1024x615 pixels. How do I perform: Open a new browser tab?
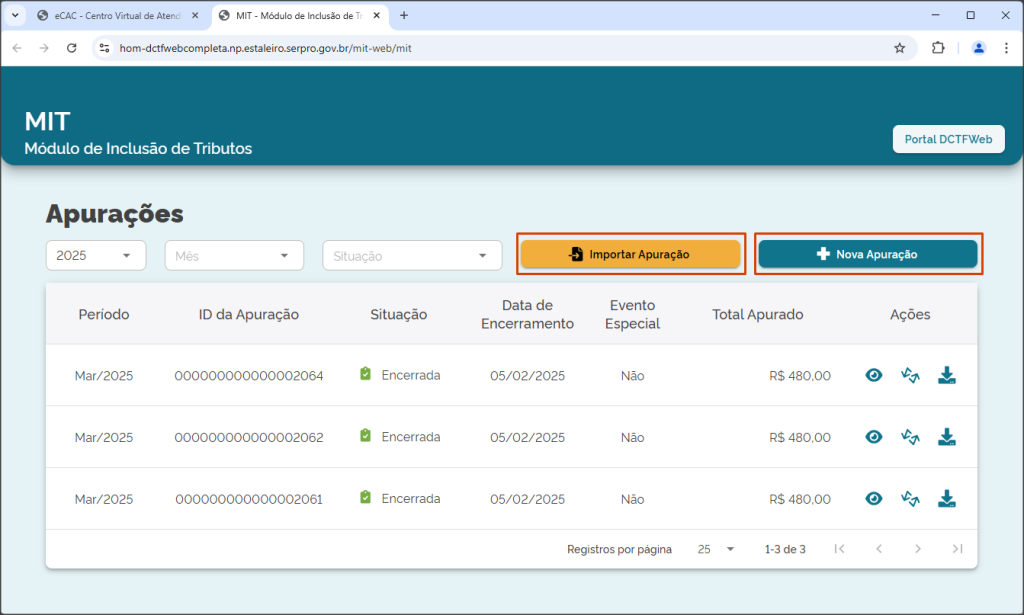tap(404, 16)
